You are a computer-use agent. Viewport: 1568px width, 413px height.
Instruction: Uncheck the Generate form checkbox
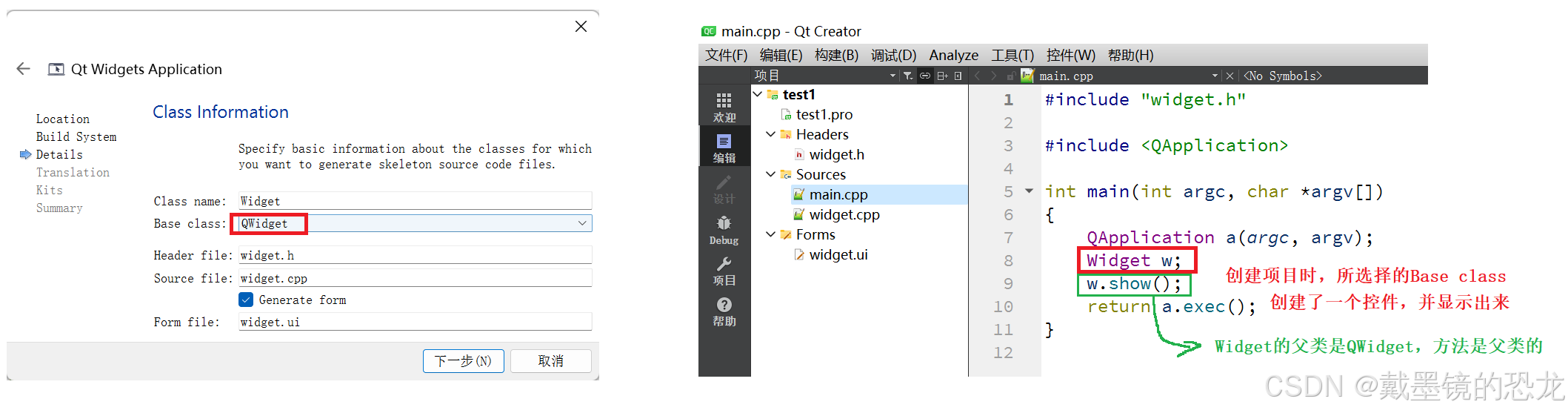coord(246,300)
